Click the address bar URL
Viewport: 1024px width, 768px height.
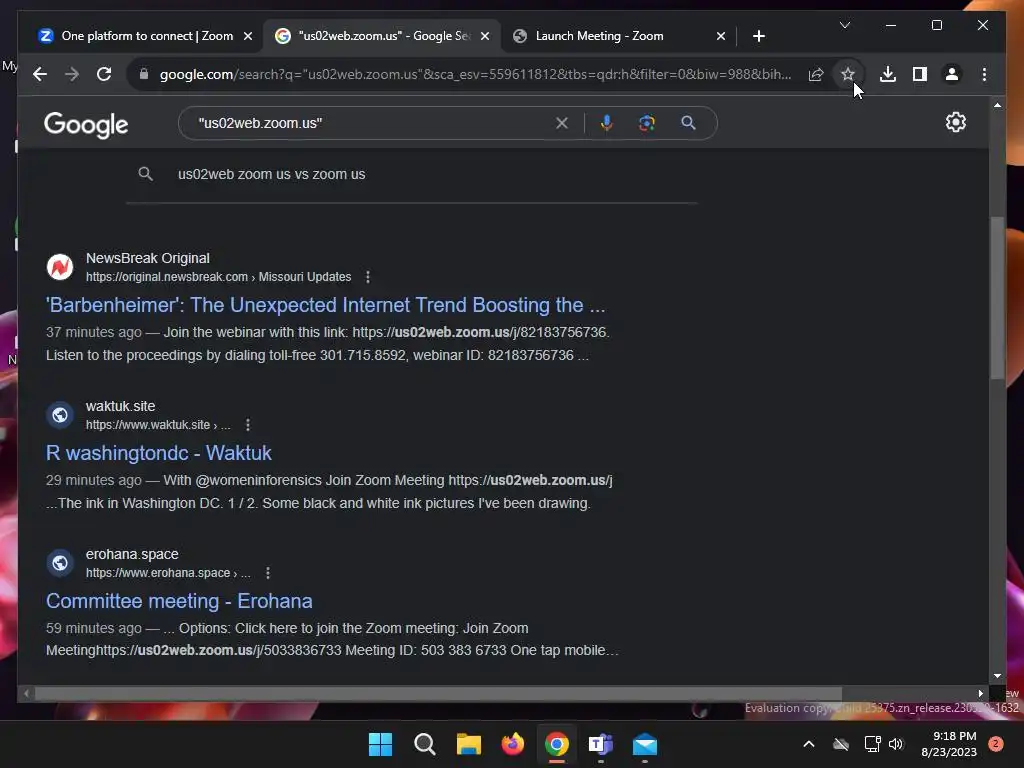tap(475, 74)
